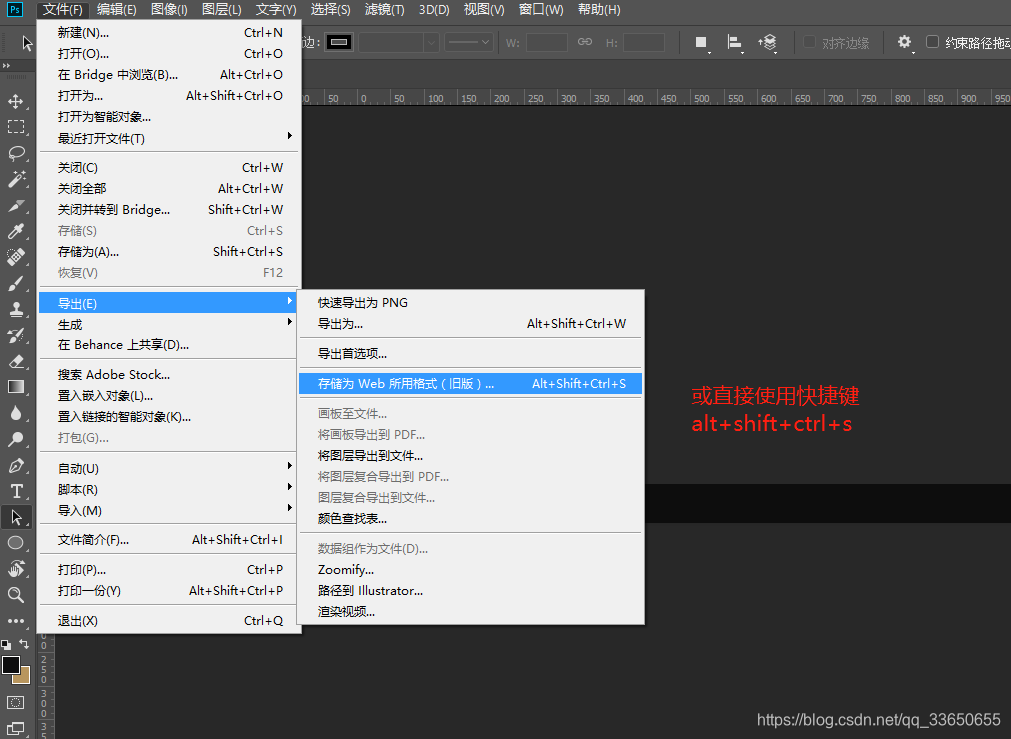
Task: Open the gear settings options
Action: (x=905, y=43)
